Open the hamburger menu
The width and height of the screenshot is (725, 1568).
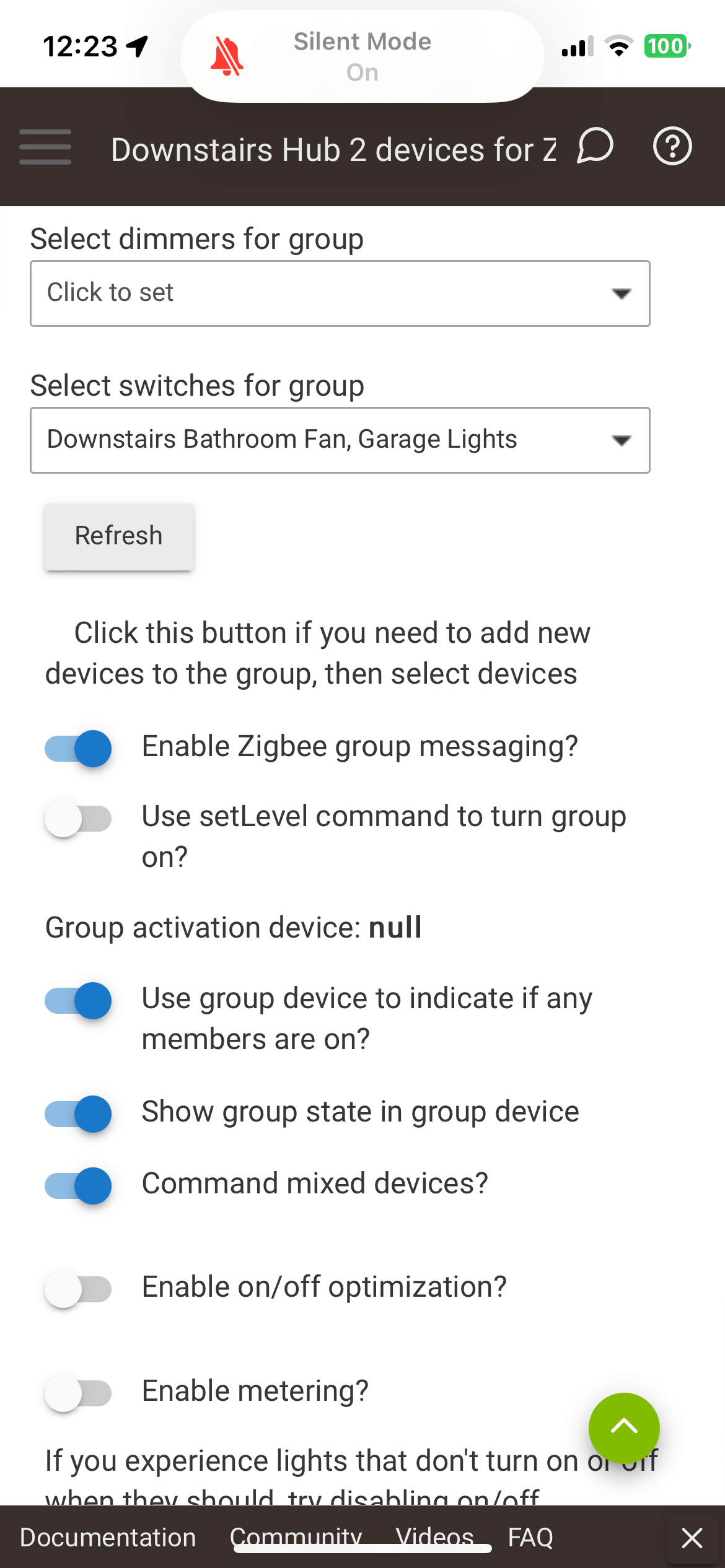(x=45, y=147)
